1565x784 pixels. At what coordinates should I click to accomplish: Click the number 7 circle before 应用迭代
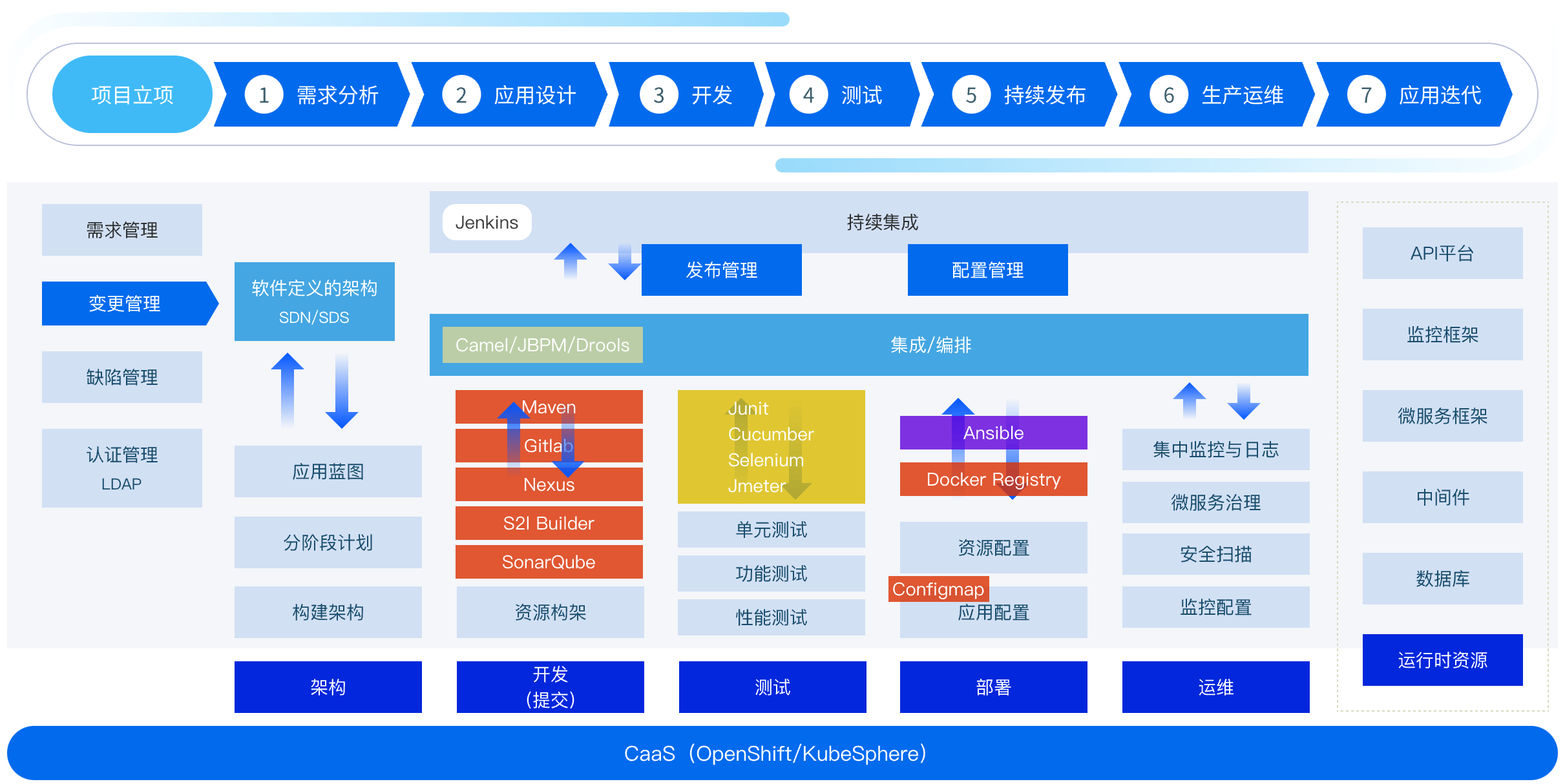tap(1366, 95)
